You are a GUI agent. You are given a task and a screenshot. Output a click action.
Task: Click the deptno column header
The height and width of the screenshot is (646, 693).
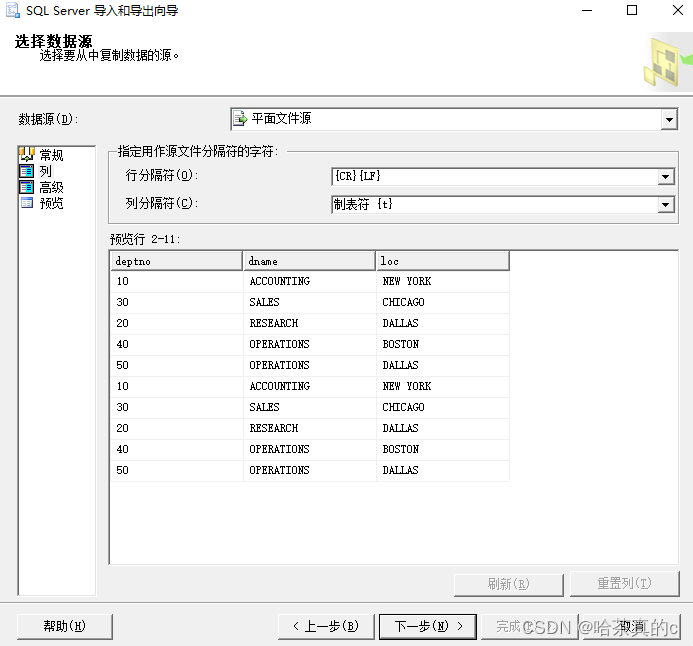tap(176, 261)
